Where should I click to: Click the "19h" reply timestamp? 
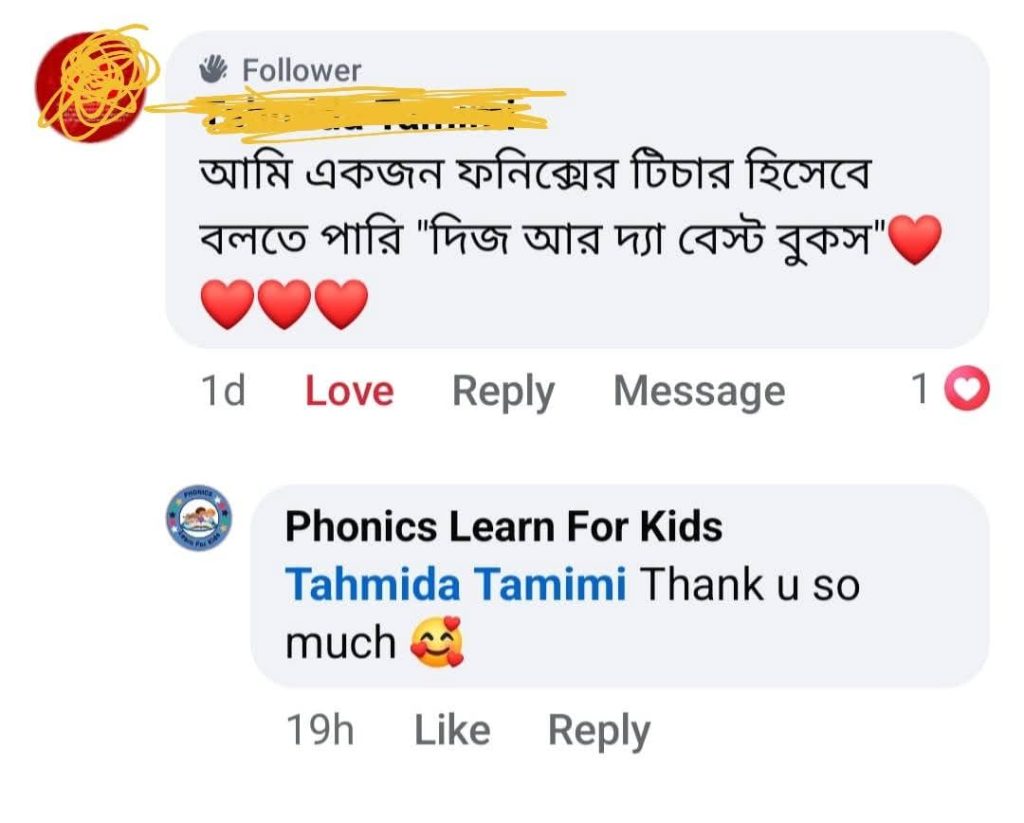point(320,731)
